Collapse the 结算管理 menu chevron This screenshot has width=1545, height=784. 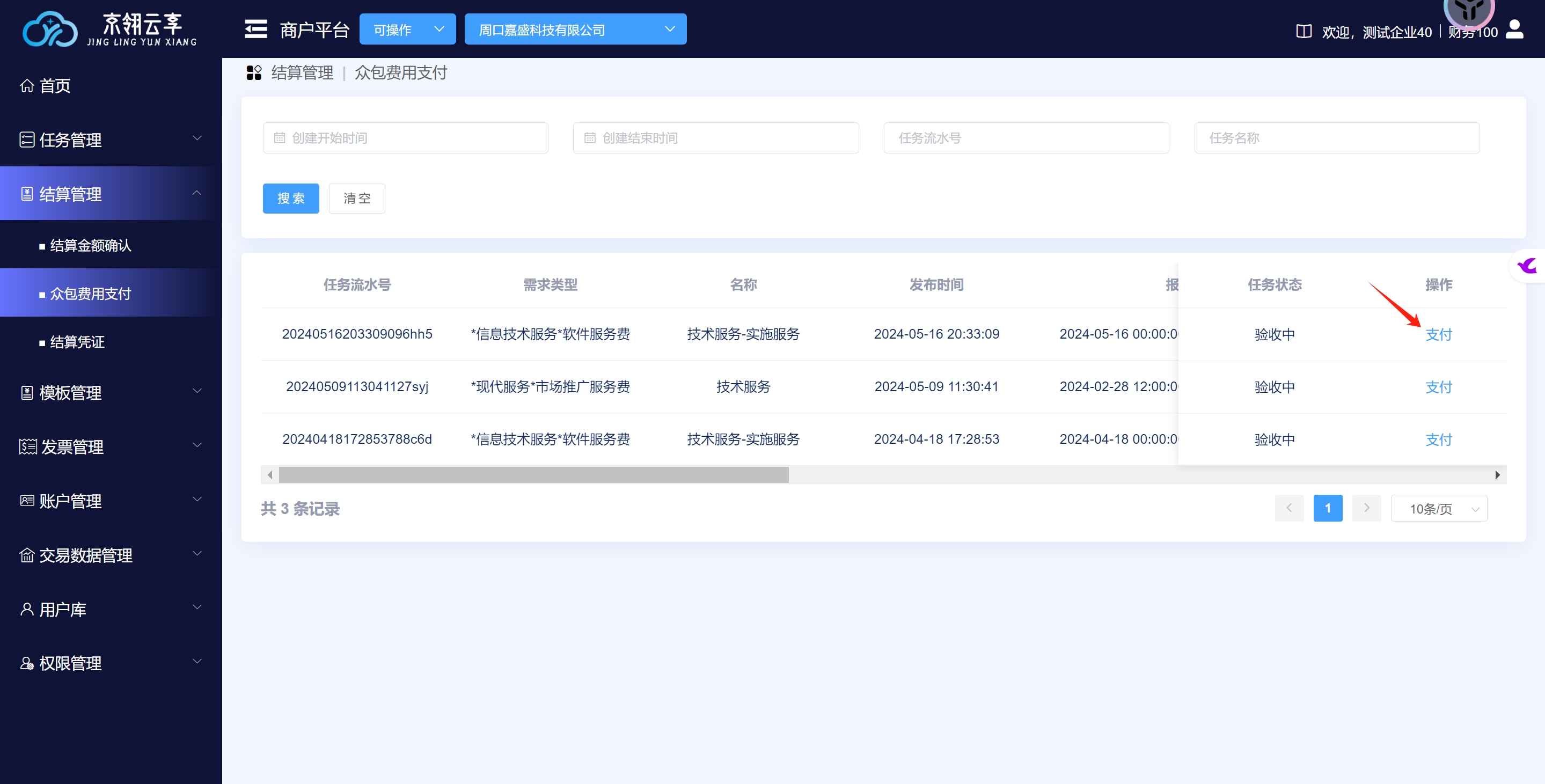tap(197, 193)
